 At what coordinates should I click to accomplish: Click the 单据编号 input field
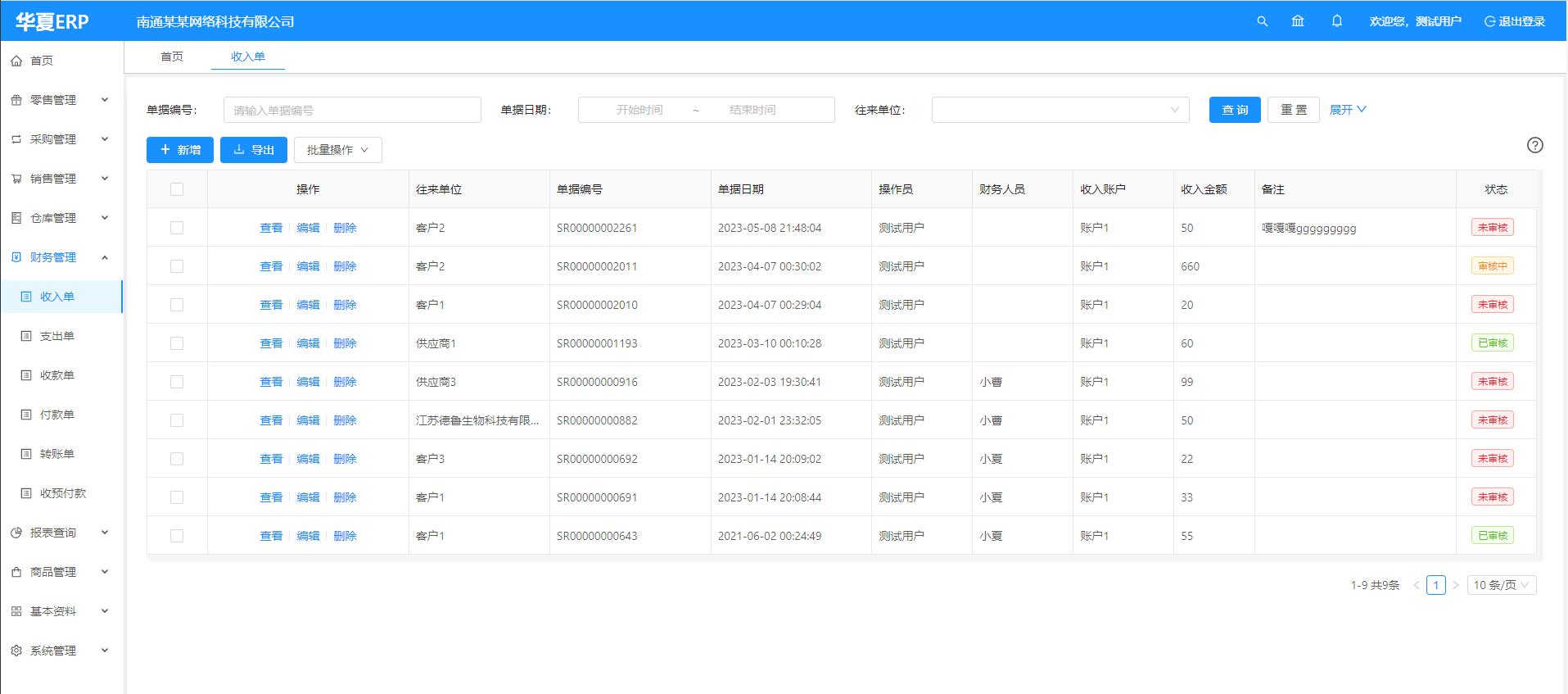pyautogui.click(x=352, y=110)
